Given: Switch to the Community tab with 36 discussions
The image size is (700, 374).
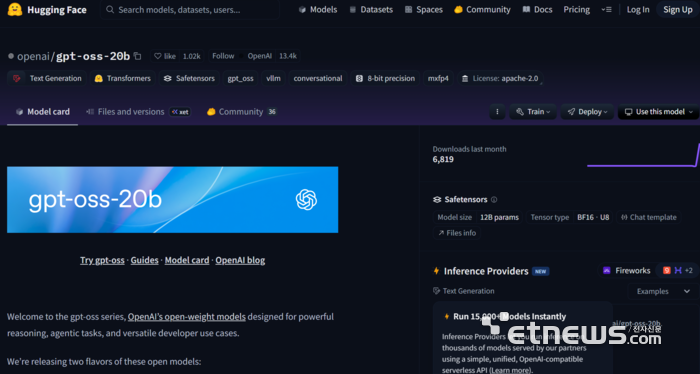Looking at the screenshot, I should 242,112.
